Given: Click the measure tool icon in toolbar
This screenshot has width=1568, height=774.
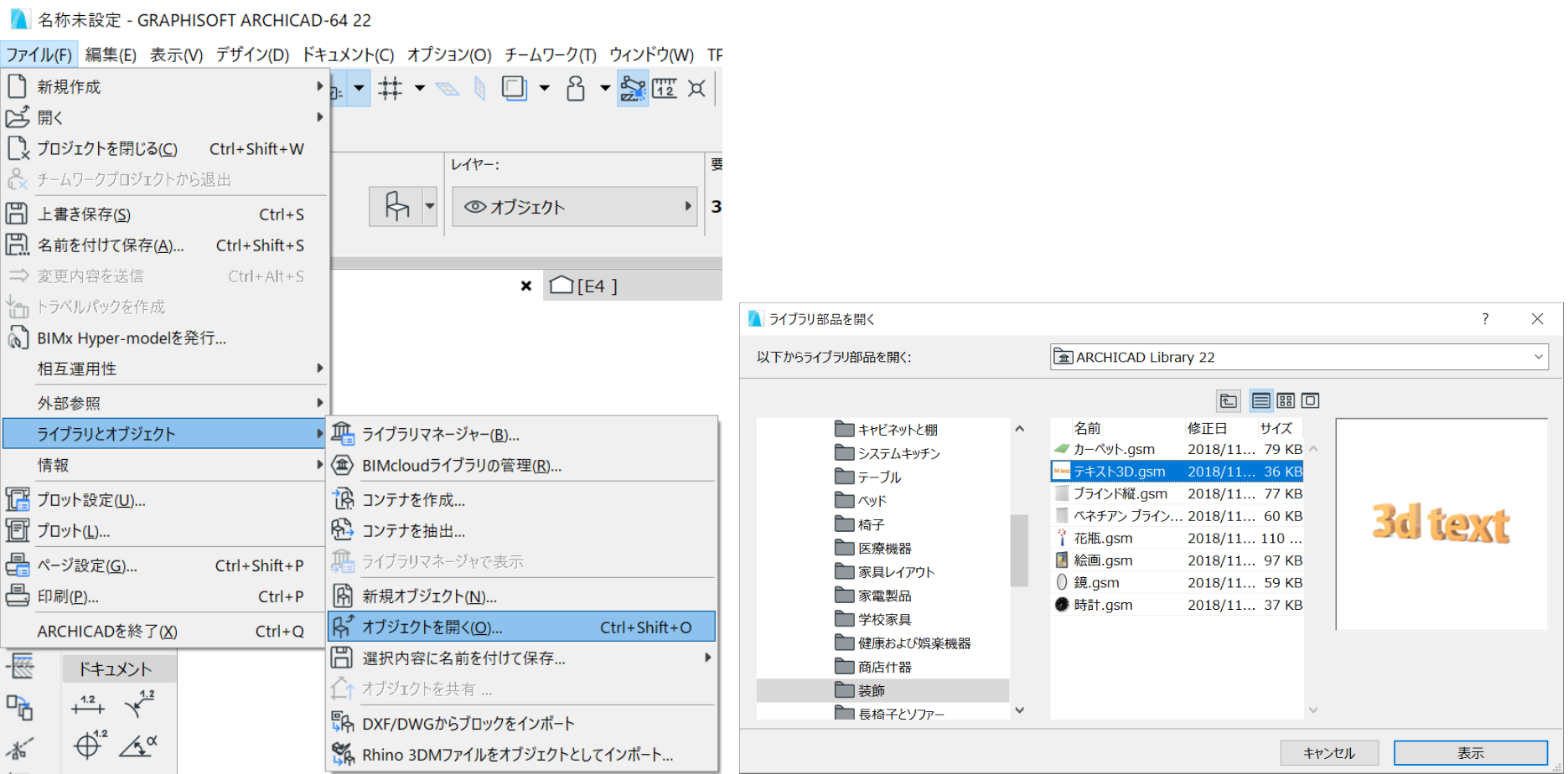Looking at the screenshot, I should click(665, 88).
